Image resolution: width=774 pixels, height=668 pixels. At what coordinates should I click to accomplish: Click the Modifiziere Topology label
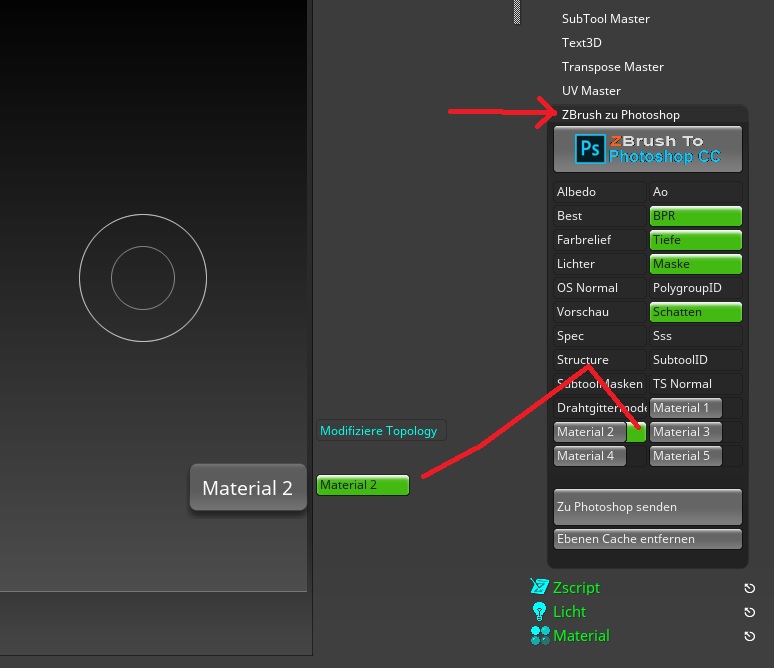379,431
